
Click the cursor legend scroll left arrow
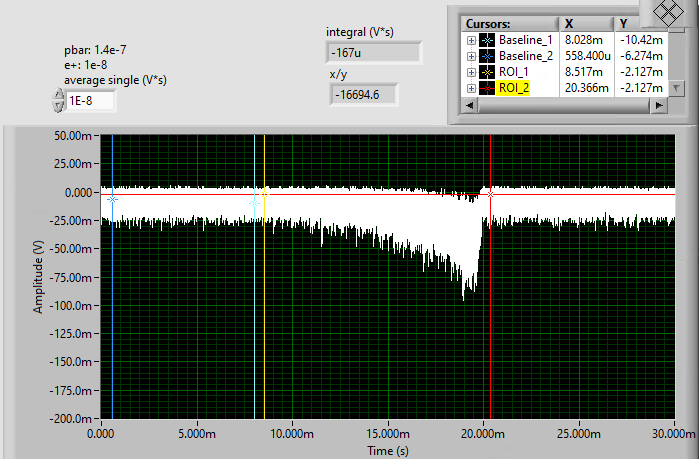pyautogui.click(x=469, y=106)
